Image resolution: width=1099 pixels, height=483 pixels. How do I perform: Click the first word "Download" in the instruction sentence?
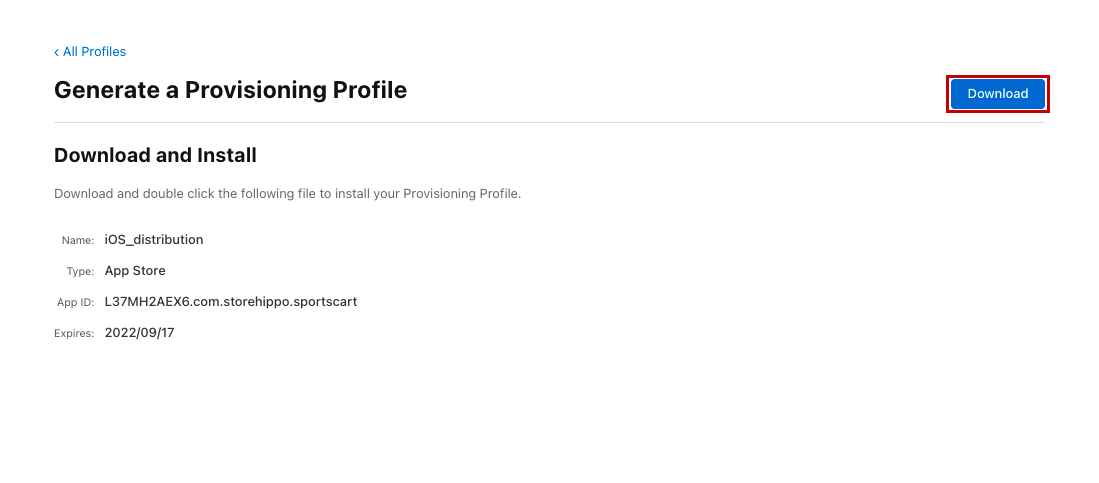pos(82,193)
